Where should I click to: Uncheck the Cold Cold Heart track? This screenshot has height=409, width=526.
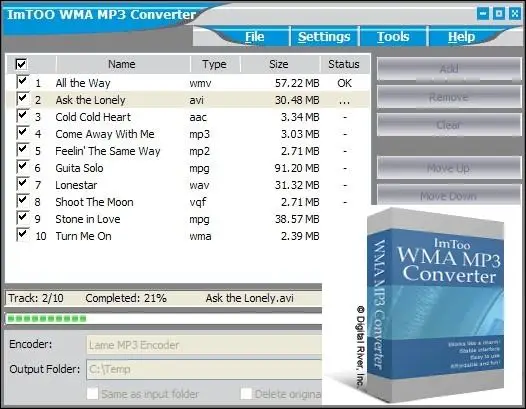pos(22,115)
